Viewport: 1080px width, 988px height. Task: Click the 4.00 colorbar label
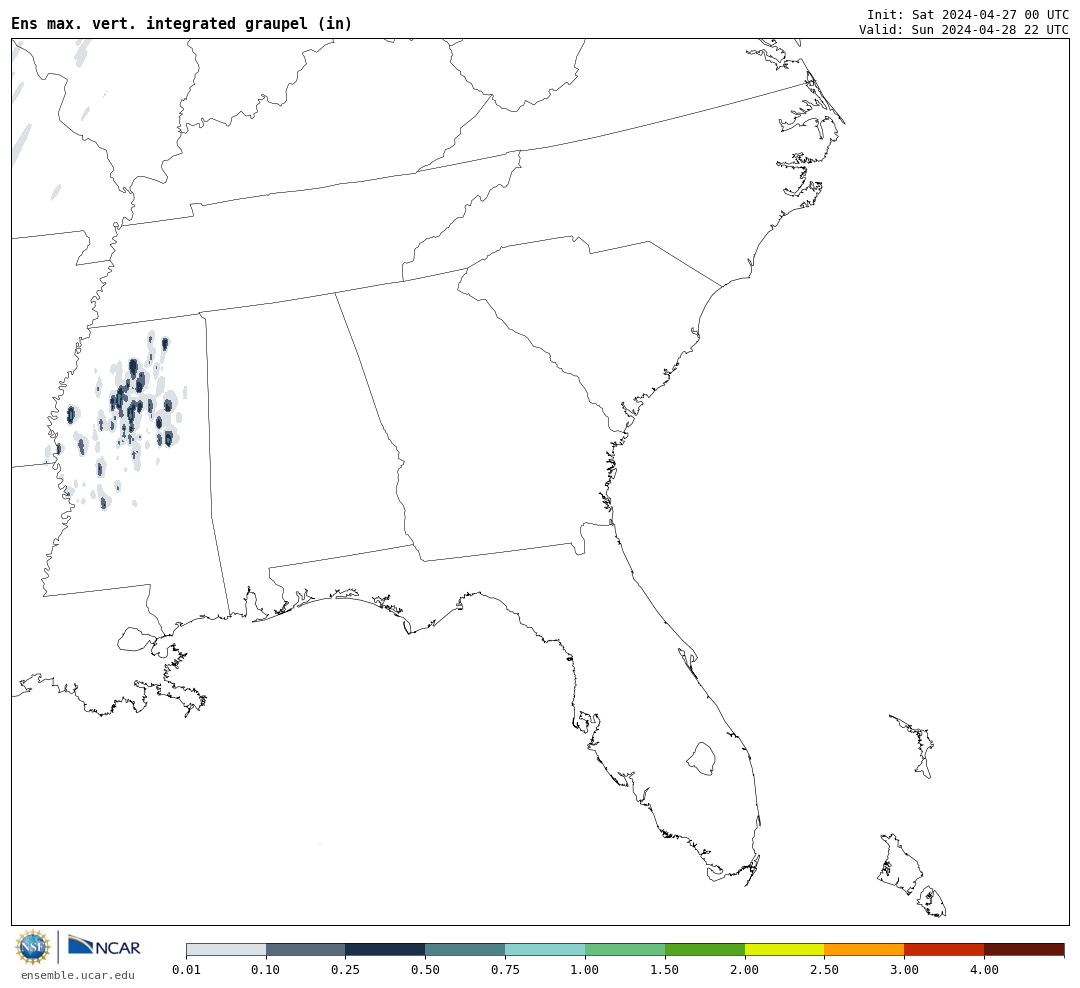pyautogui.click(x=984, y=969)
